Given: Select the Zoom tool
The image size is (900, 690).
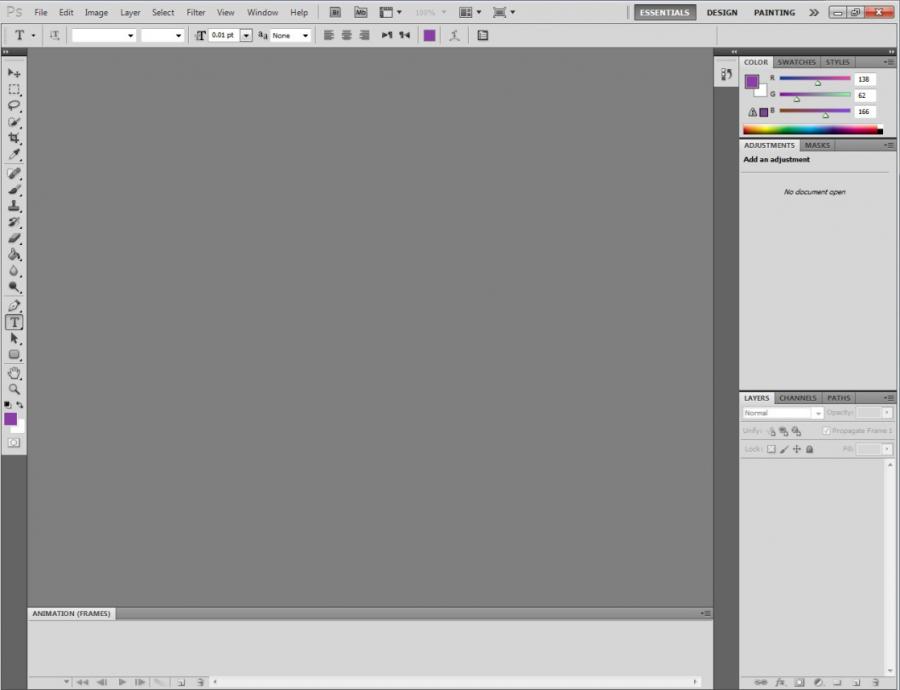Looking at the screenshot, I should (14, 390).
